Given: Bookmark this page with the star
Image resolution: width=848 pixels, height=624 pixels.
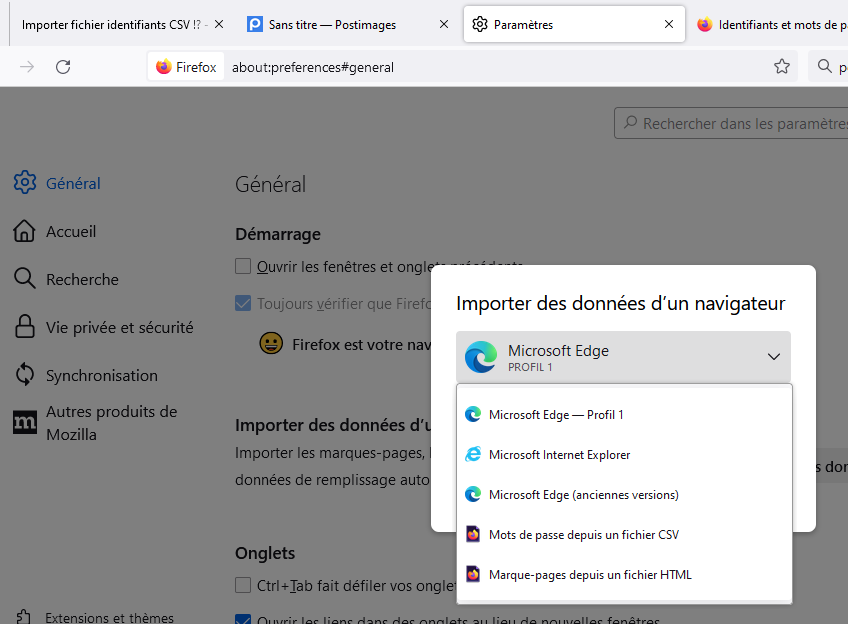Looking at the screenshot, I should pos(781,67).
